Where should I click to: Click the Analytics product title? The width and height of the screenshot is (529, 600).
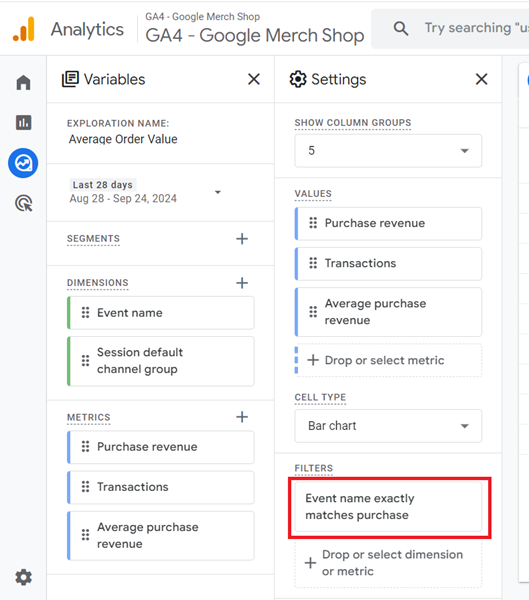pos(87,29)
